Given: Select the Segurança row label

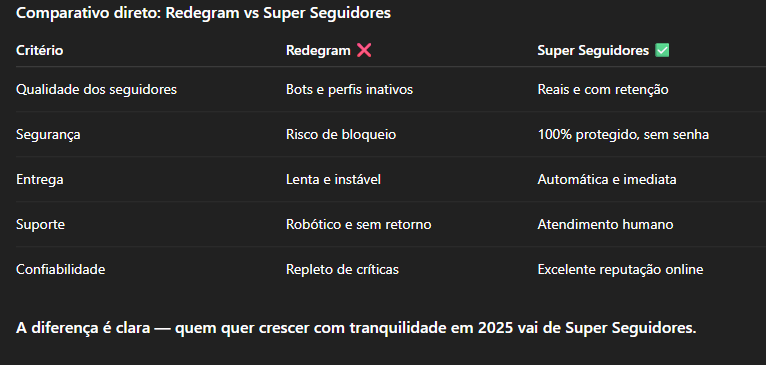Looking at the screenshot, I should point(48,134).
